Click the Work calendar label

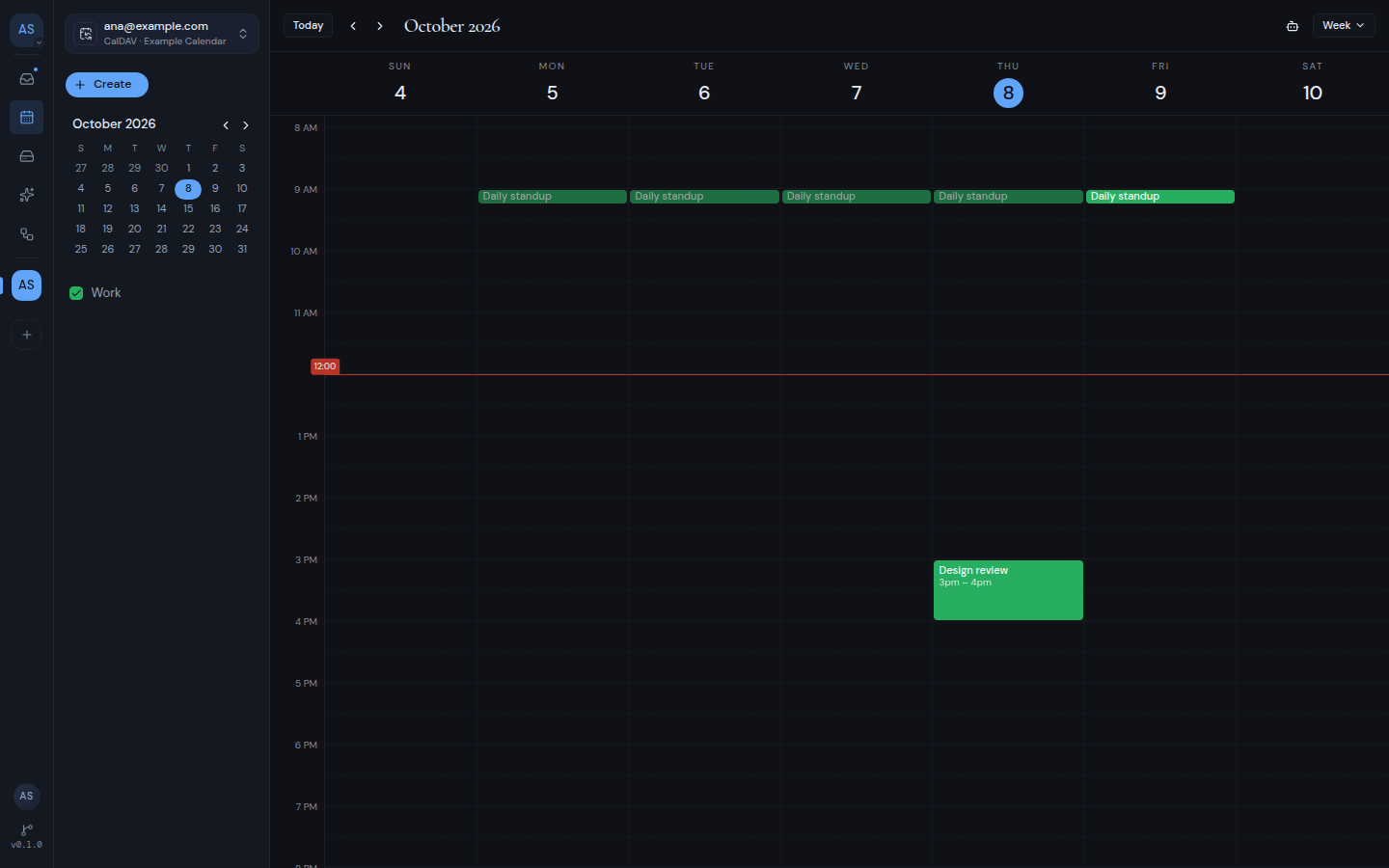coord(106,293)
